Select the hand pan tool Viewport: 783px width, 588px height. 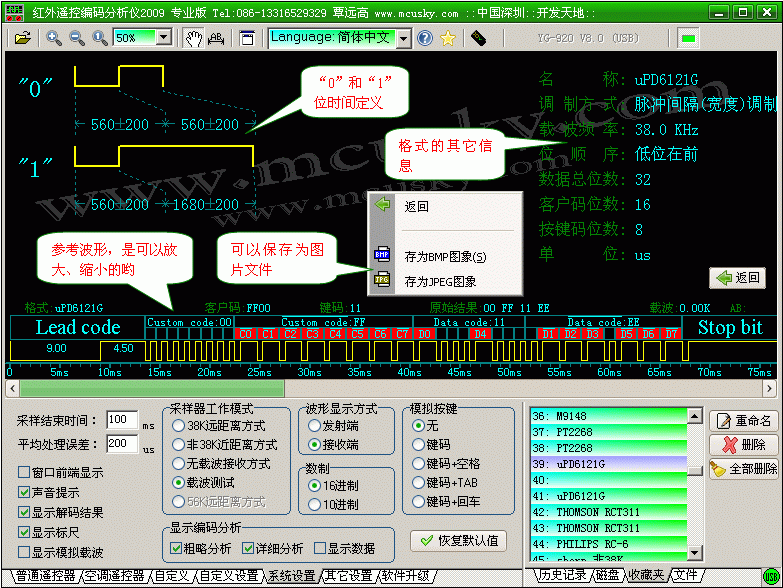pyautogui.click(x=194, y=38)
